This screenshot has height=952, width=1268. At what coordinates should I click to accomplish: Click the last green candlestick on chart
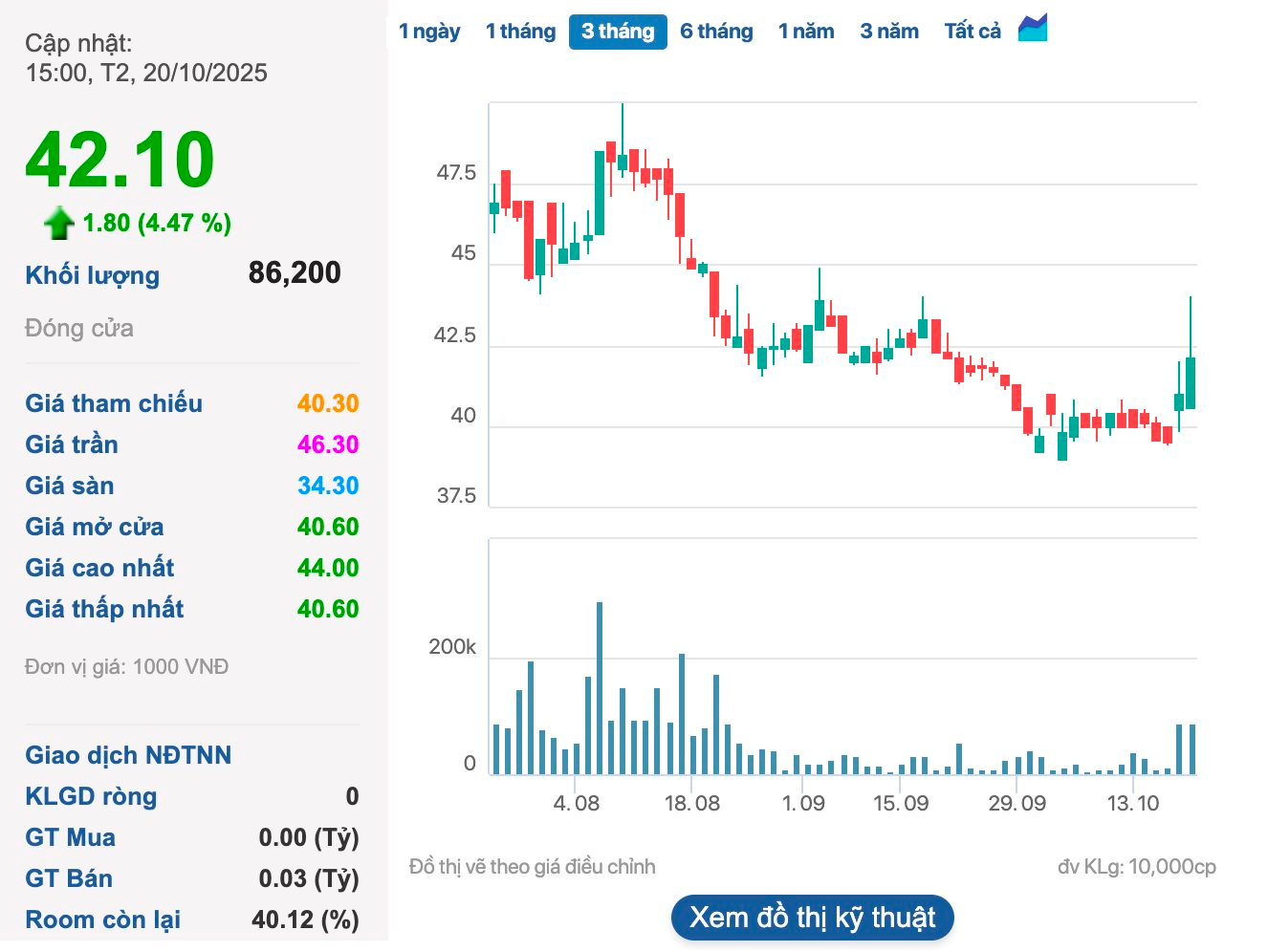pyautogui.click(x=1191, y=382)
